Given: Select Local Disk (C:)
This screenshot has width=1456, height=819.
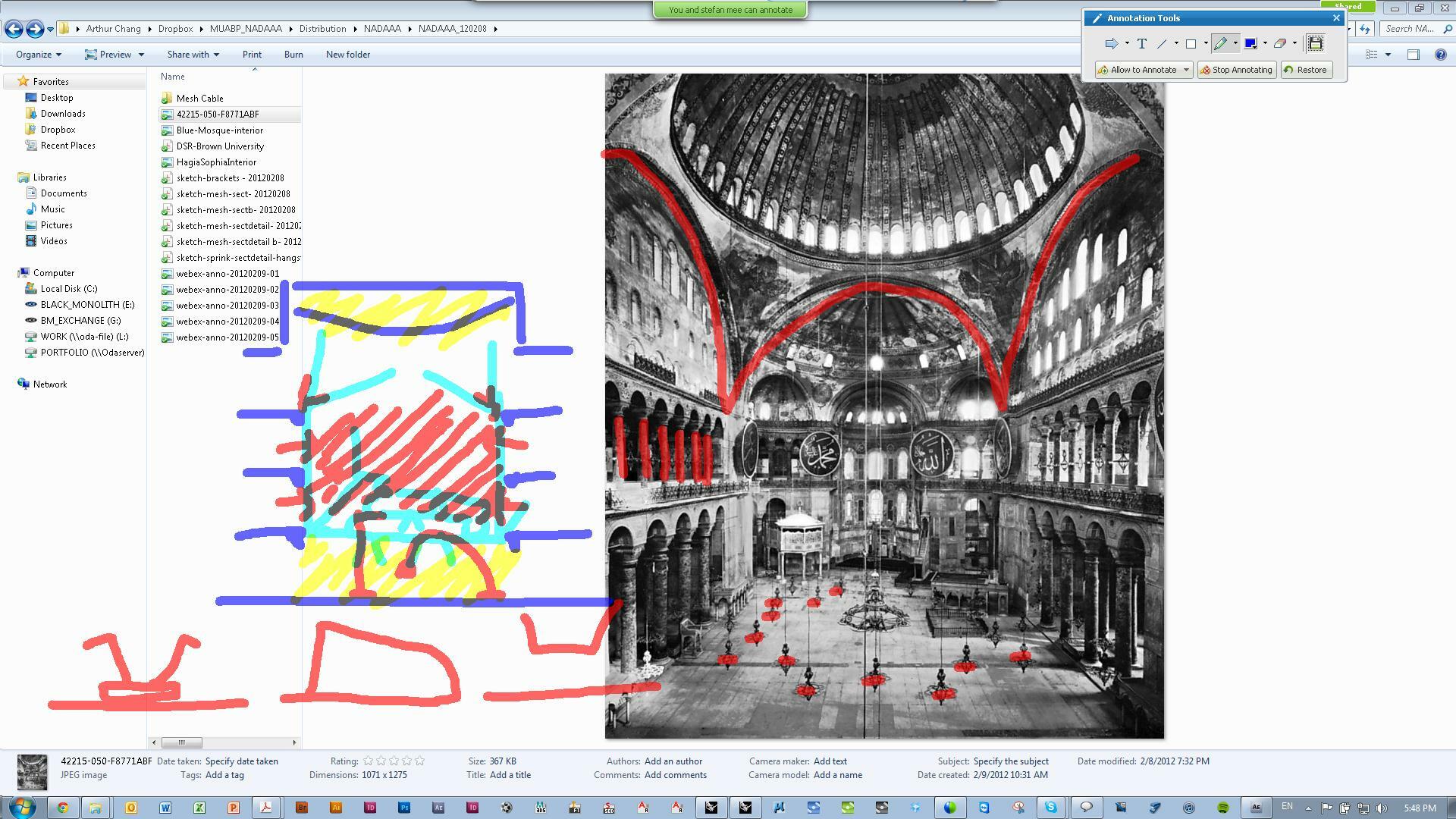Looking at the screenshot, I should click(68, 289).
